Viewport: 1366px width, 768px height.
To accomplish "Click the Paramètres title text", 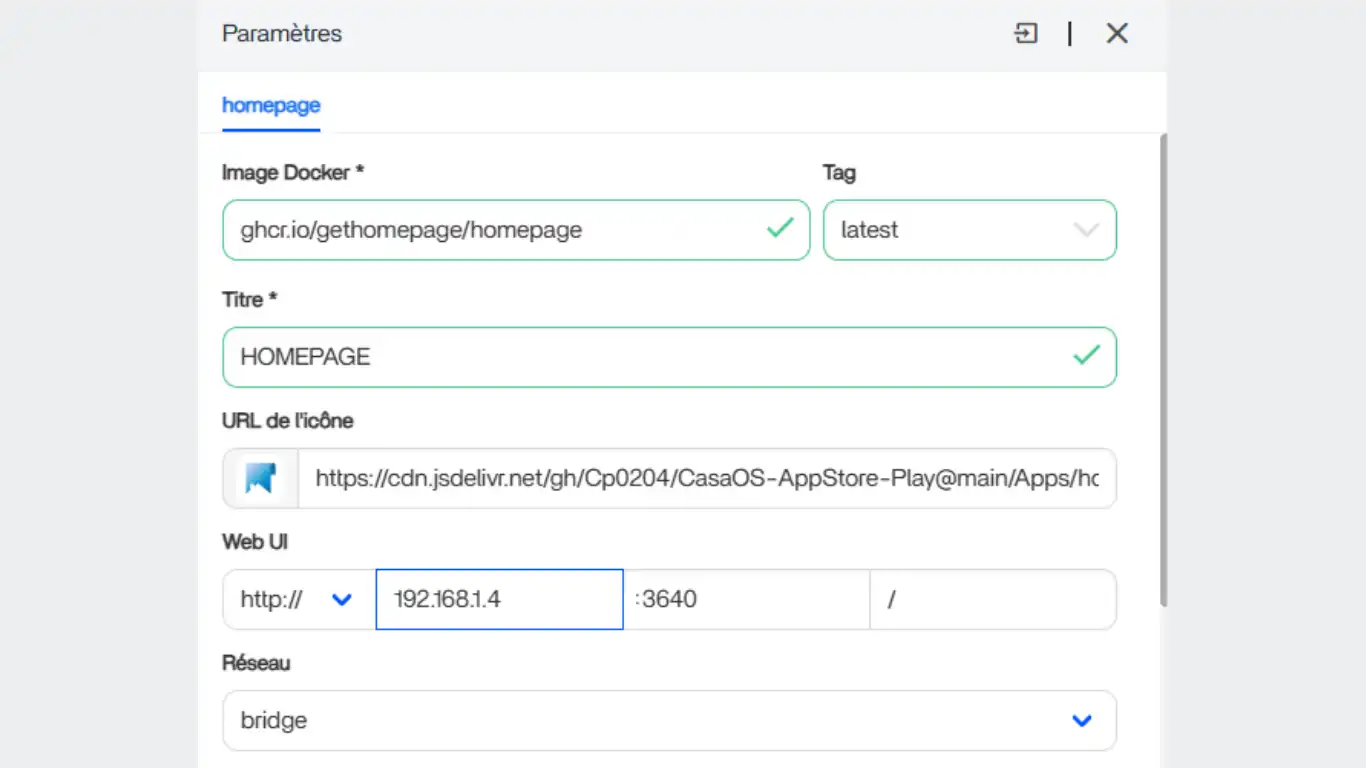I will pos(281,33).
